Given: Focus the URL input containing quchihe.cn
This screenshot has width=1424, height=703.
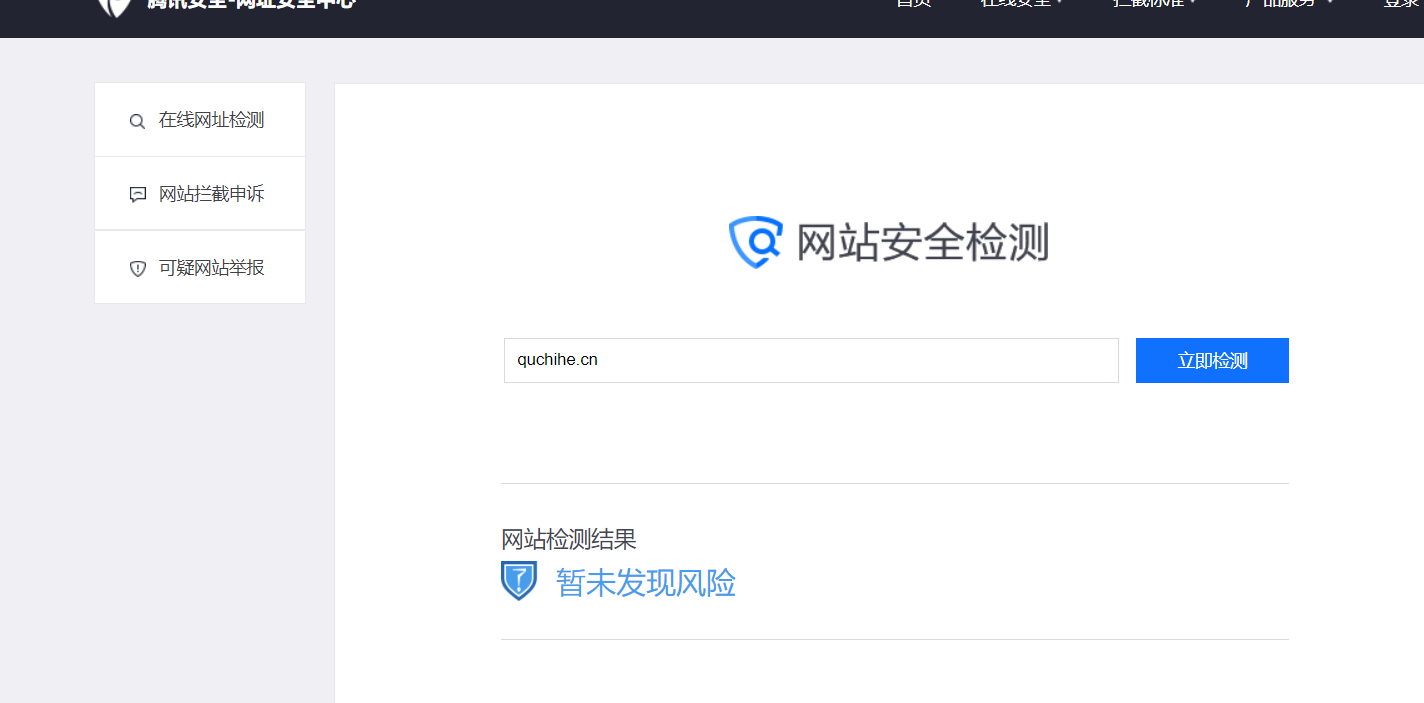Looking at the screenshot, I should tap(811, 360).
